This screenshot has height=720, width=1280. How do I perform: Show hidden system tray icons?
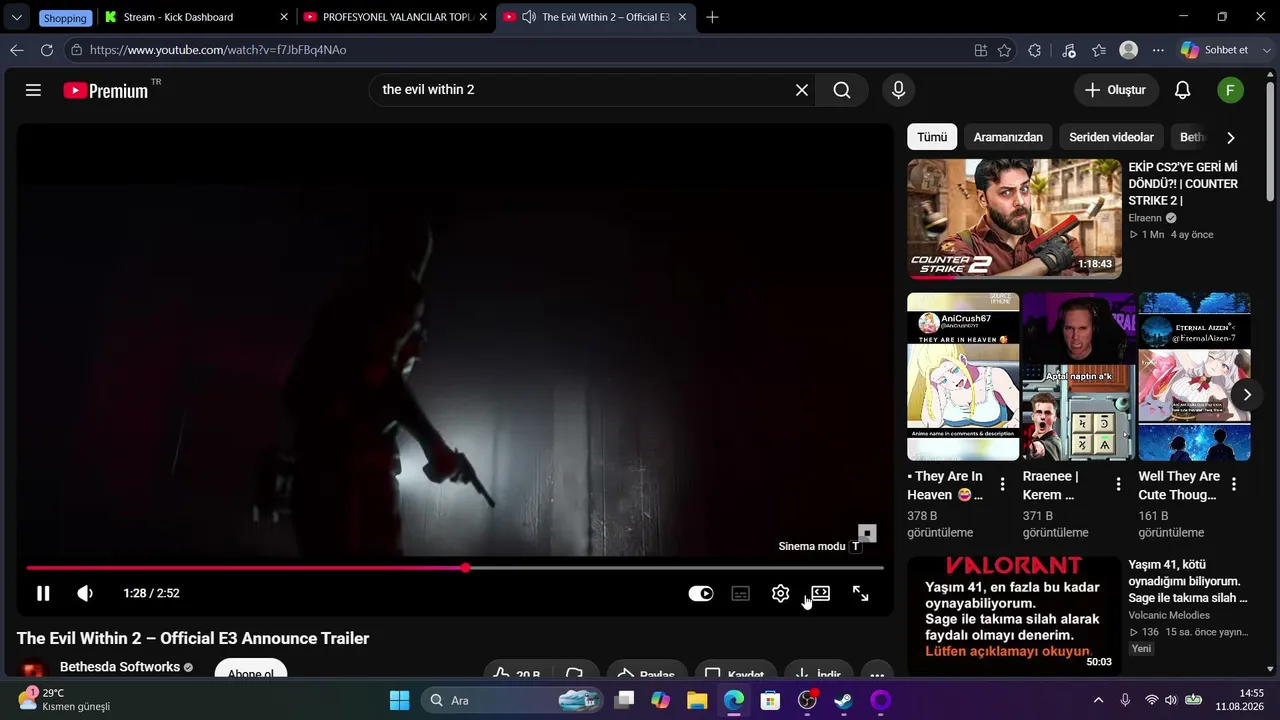pos(1098,700)
